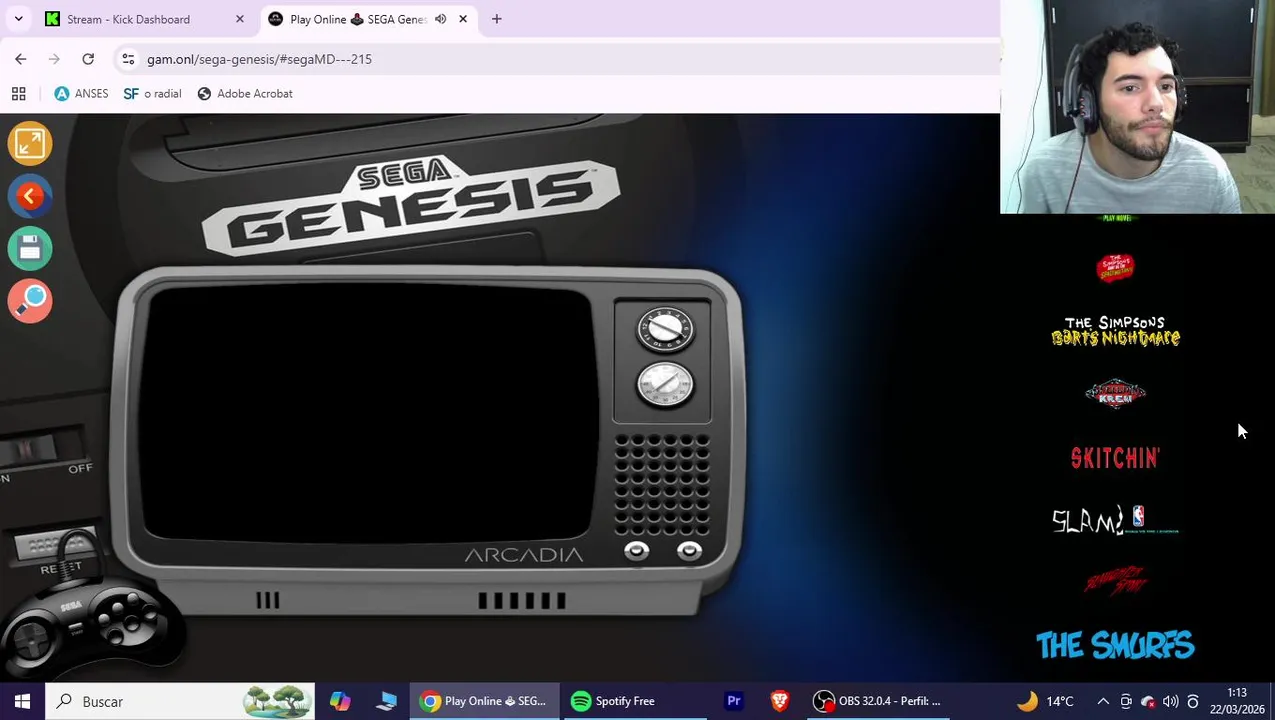
Task: Mute the SEGA Genesis tab audio icon
Action: tap(440, 19)
